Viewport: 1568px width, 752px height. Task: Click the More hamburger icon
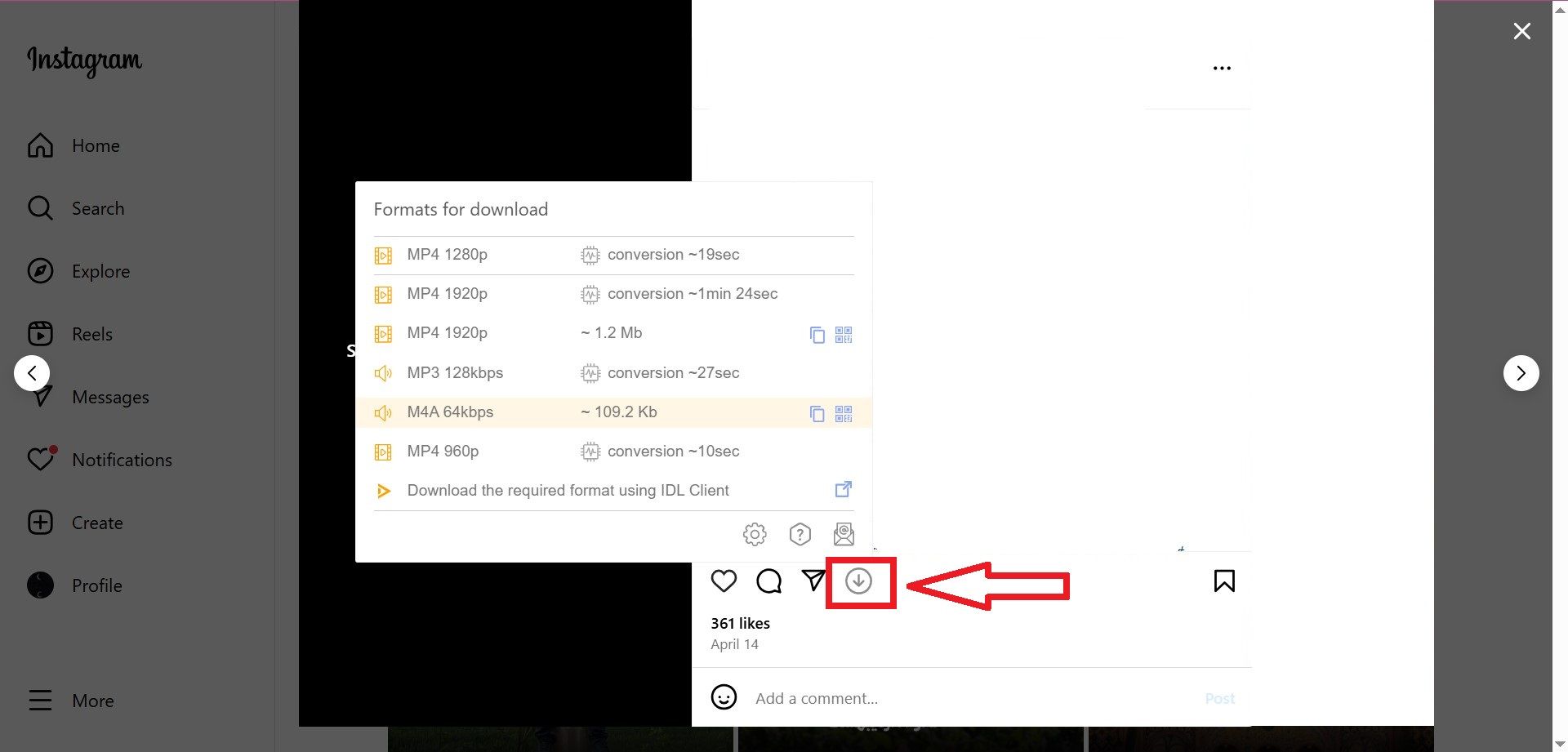click(40, 701)
